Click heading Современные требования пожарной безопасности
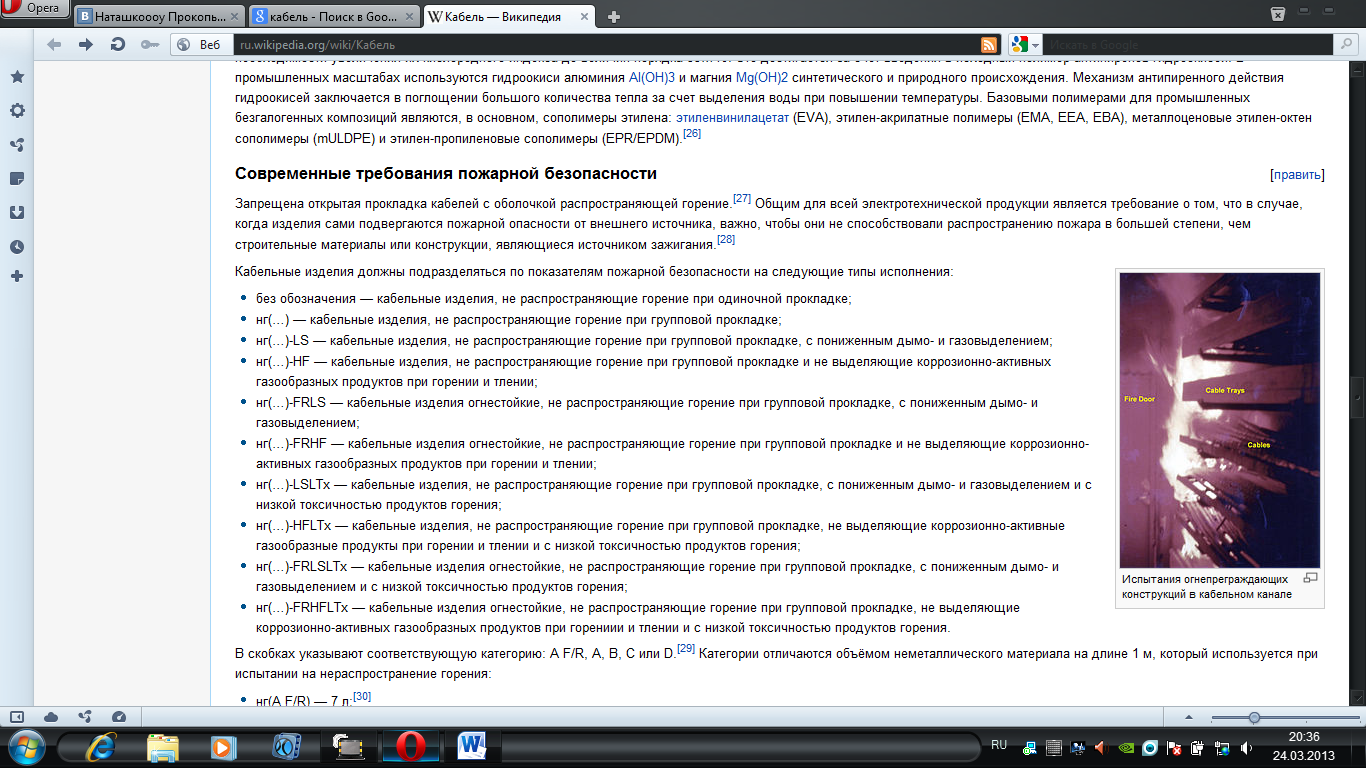 (x=445, y=174)
